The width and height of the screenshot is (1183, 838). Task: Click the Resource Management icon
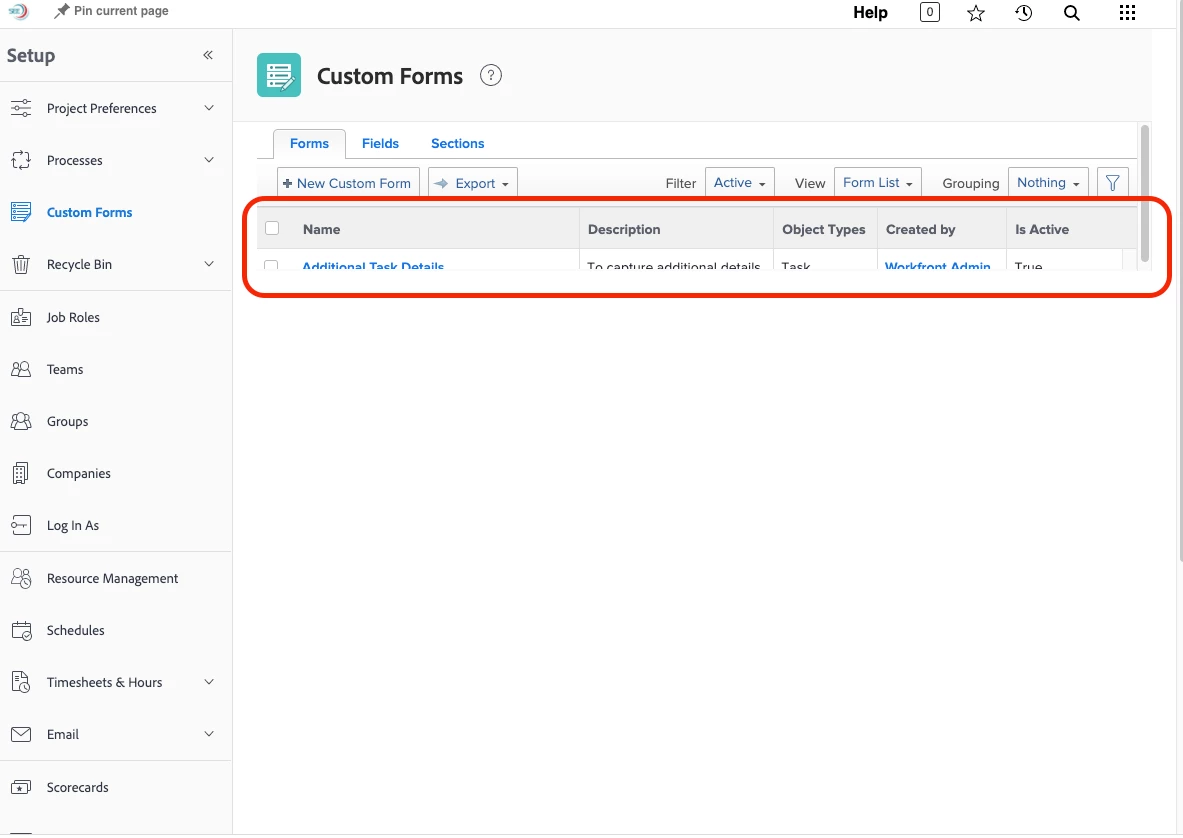21,578
